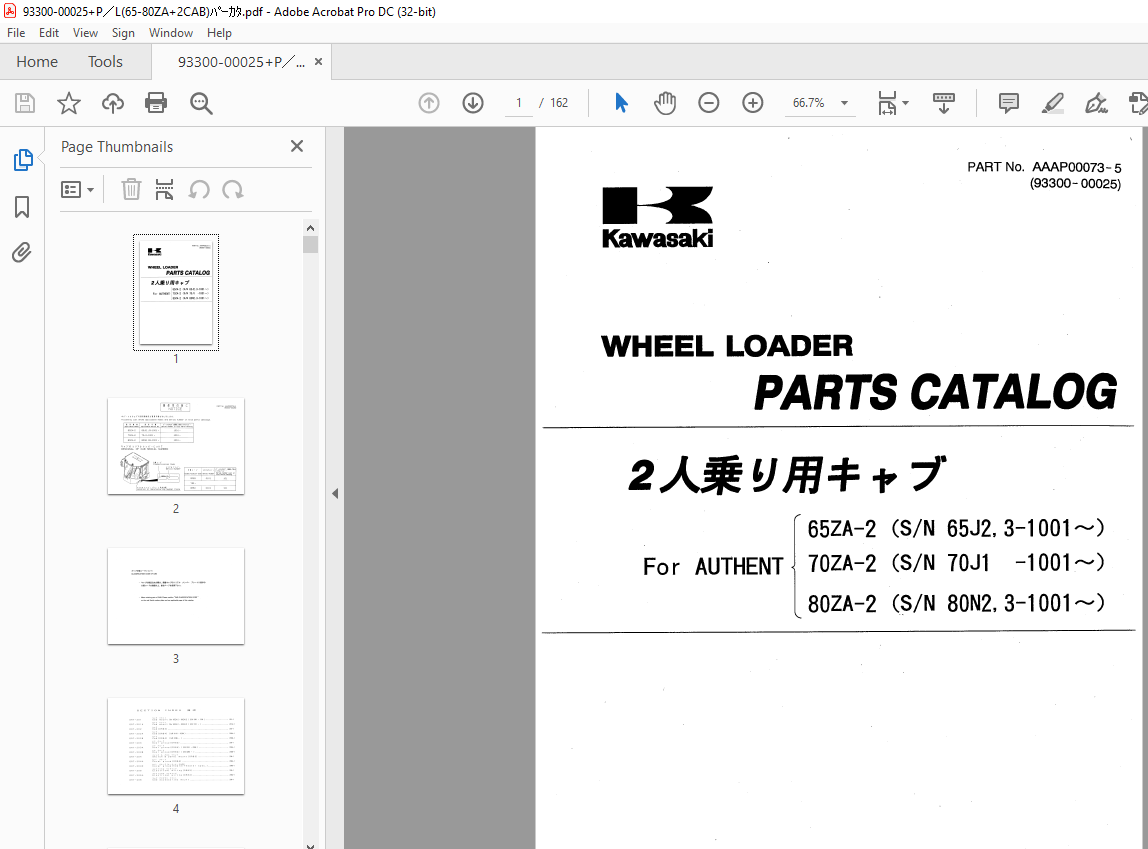The image size is (1148, 849).
Task: Select the highlight text tool
Action: click(1053, 103)
